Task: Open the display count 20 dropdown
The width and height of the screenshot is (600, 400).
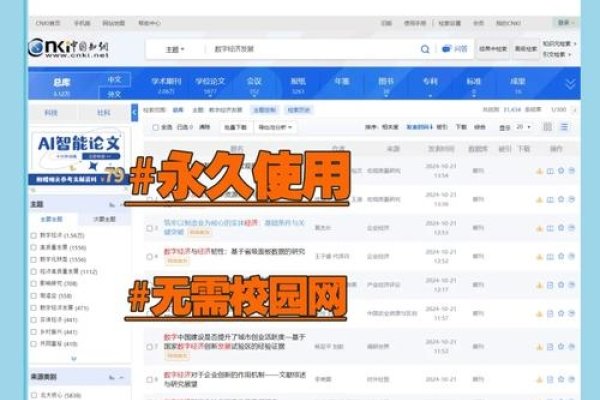Action: (x=523, y=127)
